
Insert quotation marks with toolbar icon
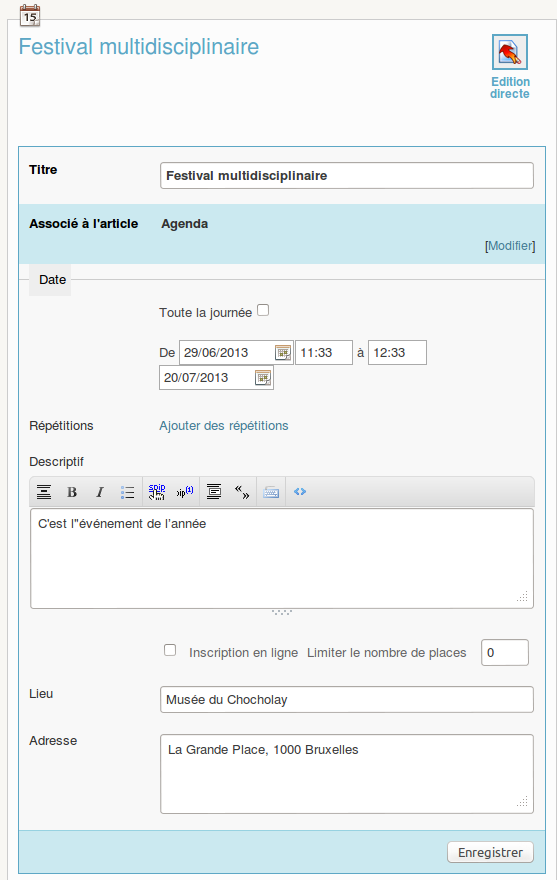(x=242, y=492)
